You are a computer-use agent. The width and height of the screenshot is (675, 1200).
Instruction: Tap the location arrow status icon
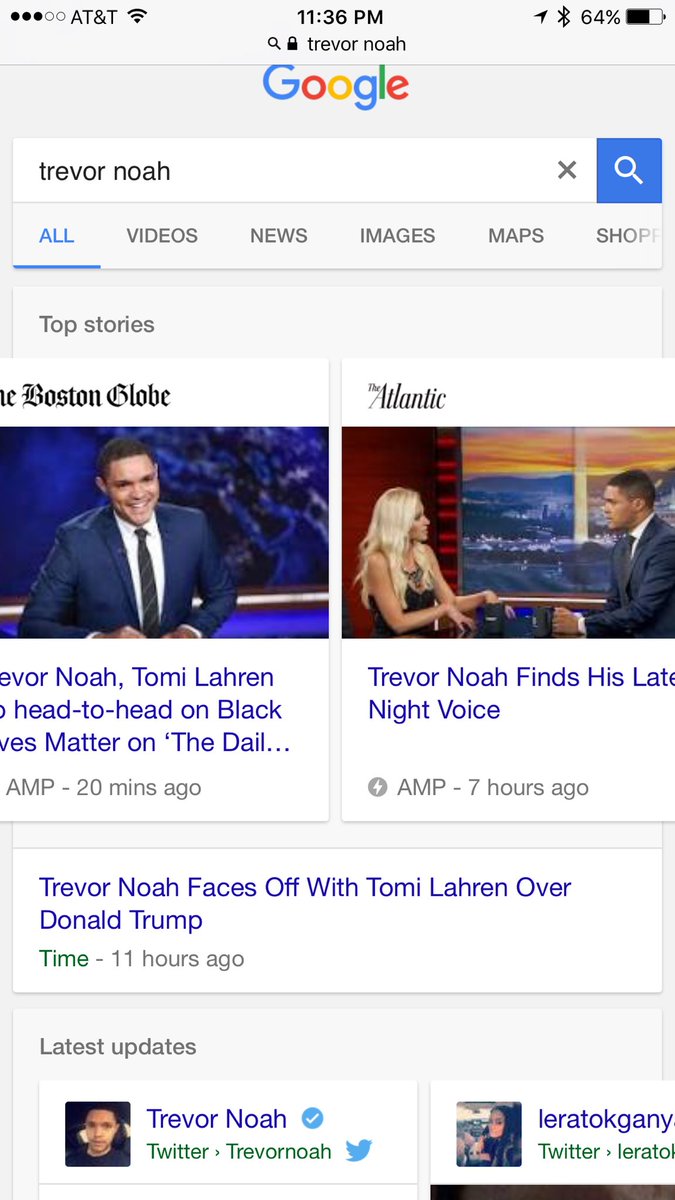pyautogui.click(x=541, y=17)
